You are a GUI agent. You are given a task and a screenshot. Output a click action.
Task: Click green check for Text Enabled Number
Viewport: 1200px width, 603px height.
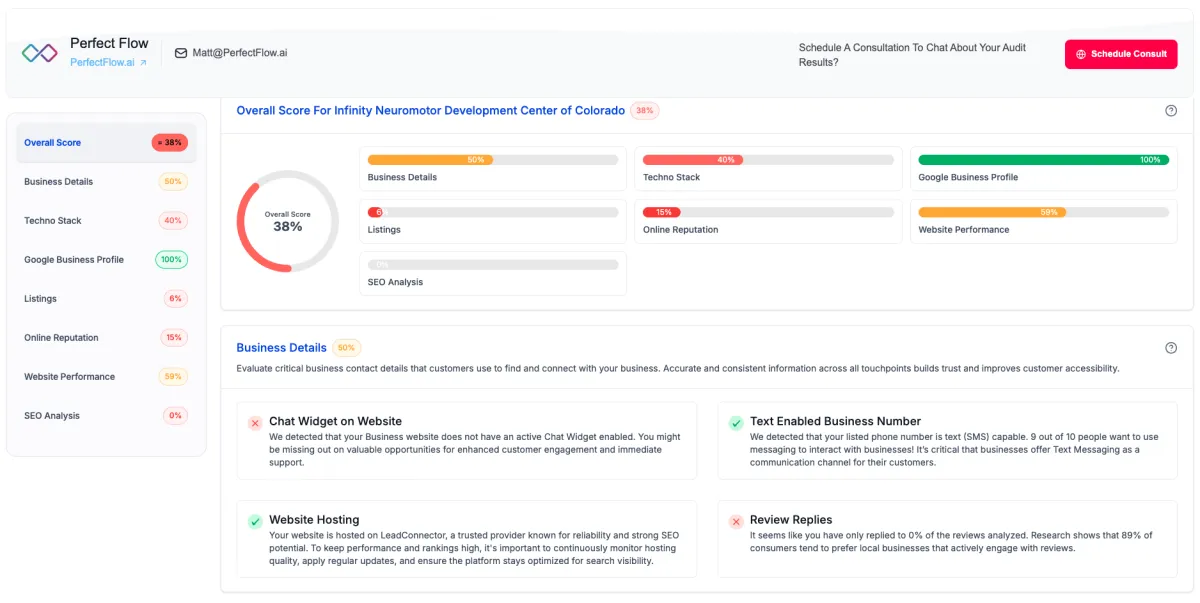tap(736, 423)
